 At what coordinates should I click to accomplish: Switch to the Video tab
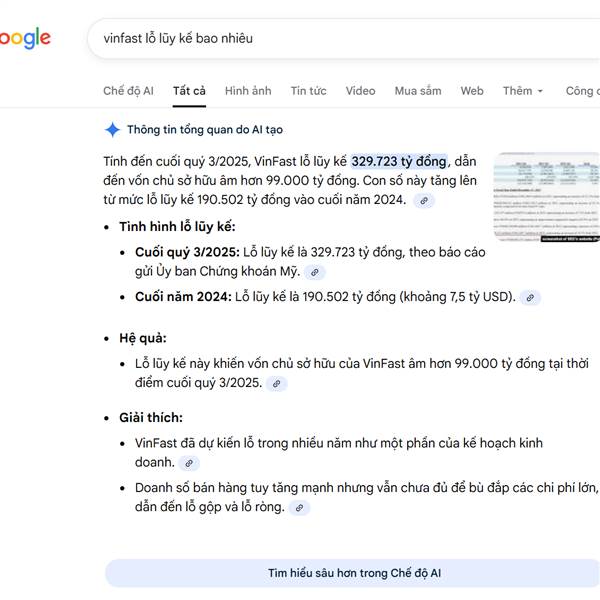pos(360,91)
